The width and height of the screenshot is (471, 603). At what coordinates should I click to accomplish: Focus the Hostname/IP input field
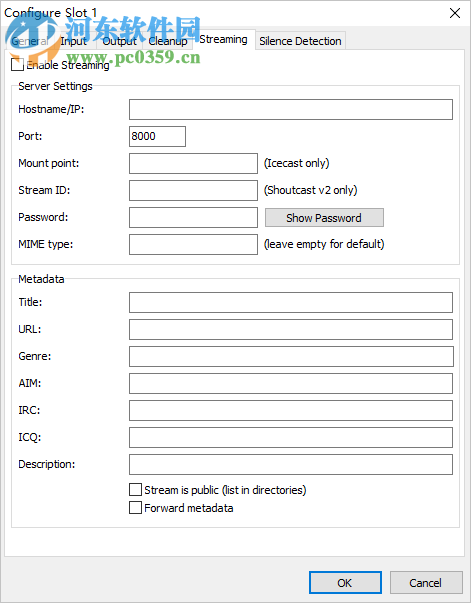(x=291, y=110)
